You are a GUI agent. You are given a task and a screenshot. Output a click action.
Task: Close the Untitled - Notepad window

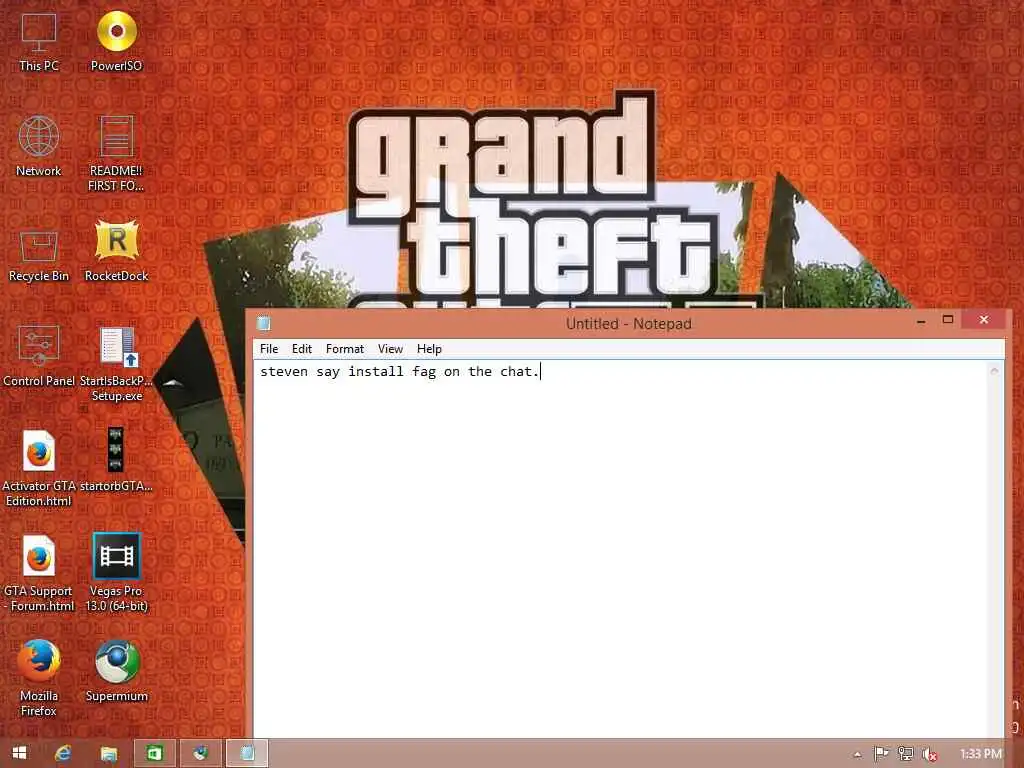click(984, 319)
